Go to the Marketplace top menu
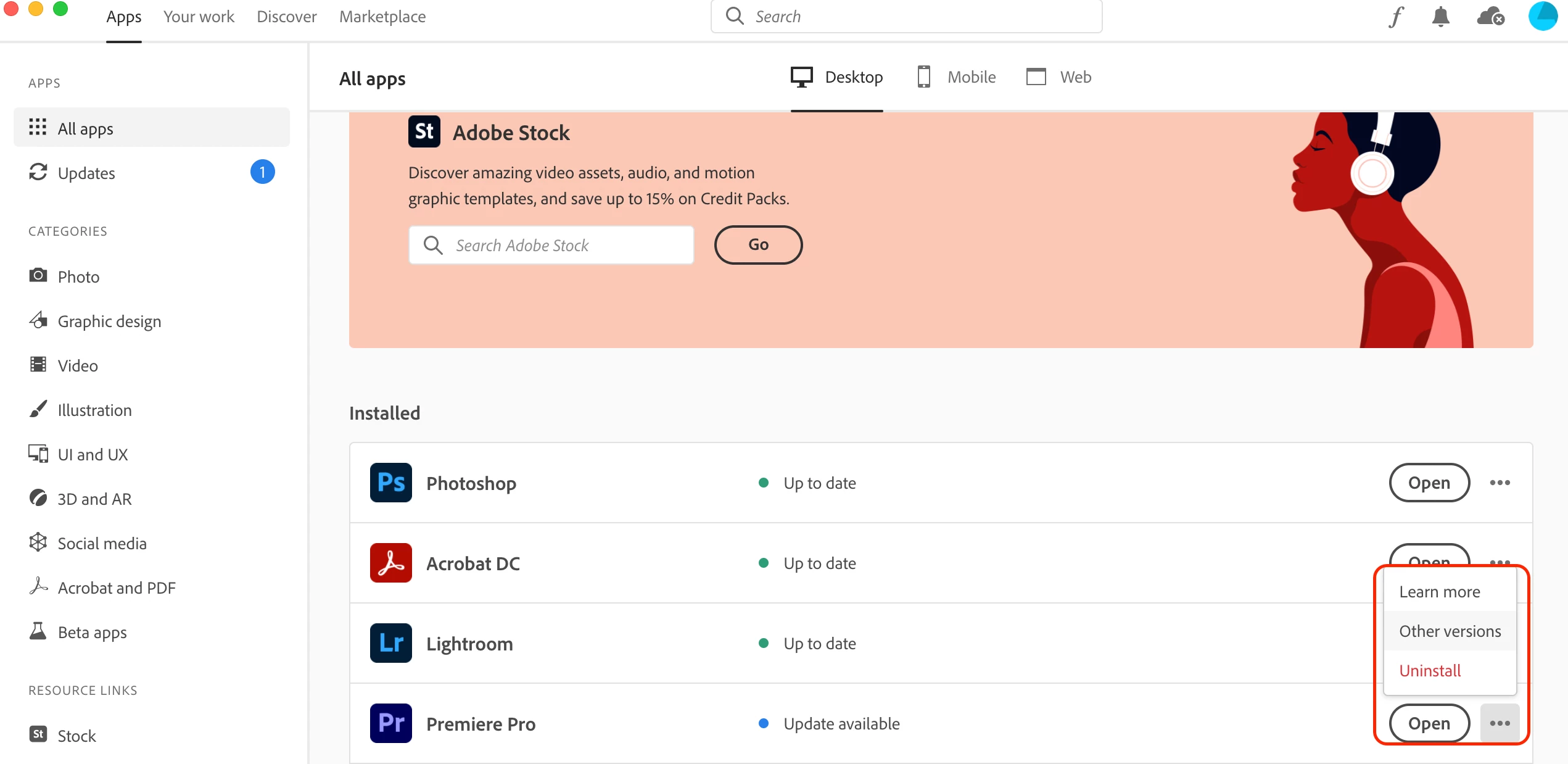The width and height of the screenshot is (1568, 764). click(382, 17)
